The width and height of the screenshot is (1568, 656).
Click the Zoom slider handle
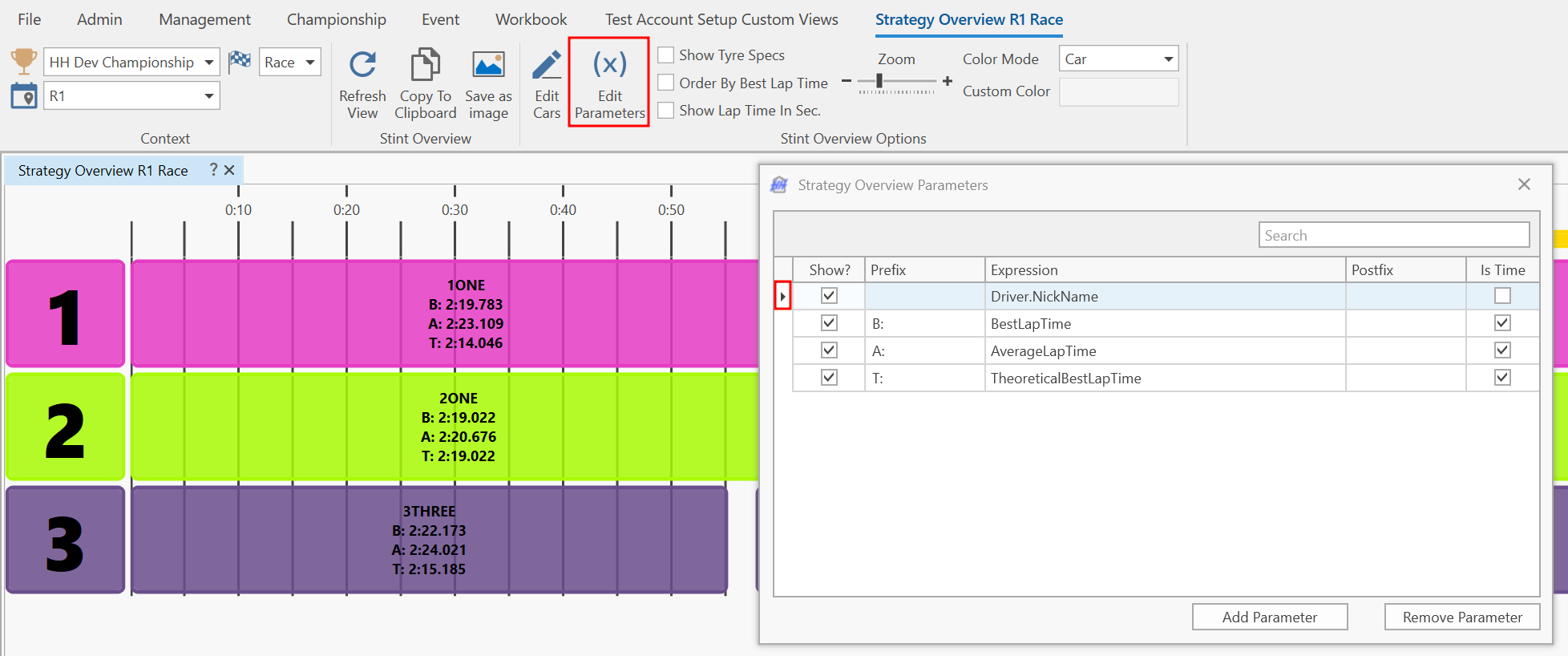pos(879,81)
